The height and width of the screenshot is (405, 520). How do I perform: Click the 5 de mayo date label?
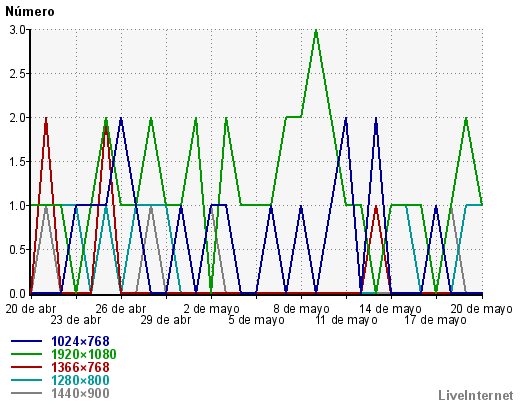[256, 320]
